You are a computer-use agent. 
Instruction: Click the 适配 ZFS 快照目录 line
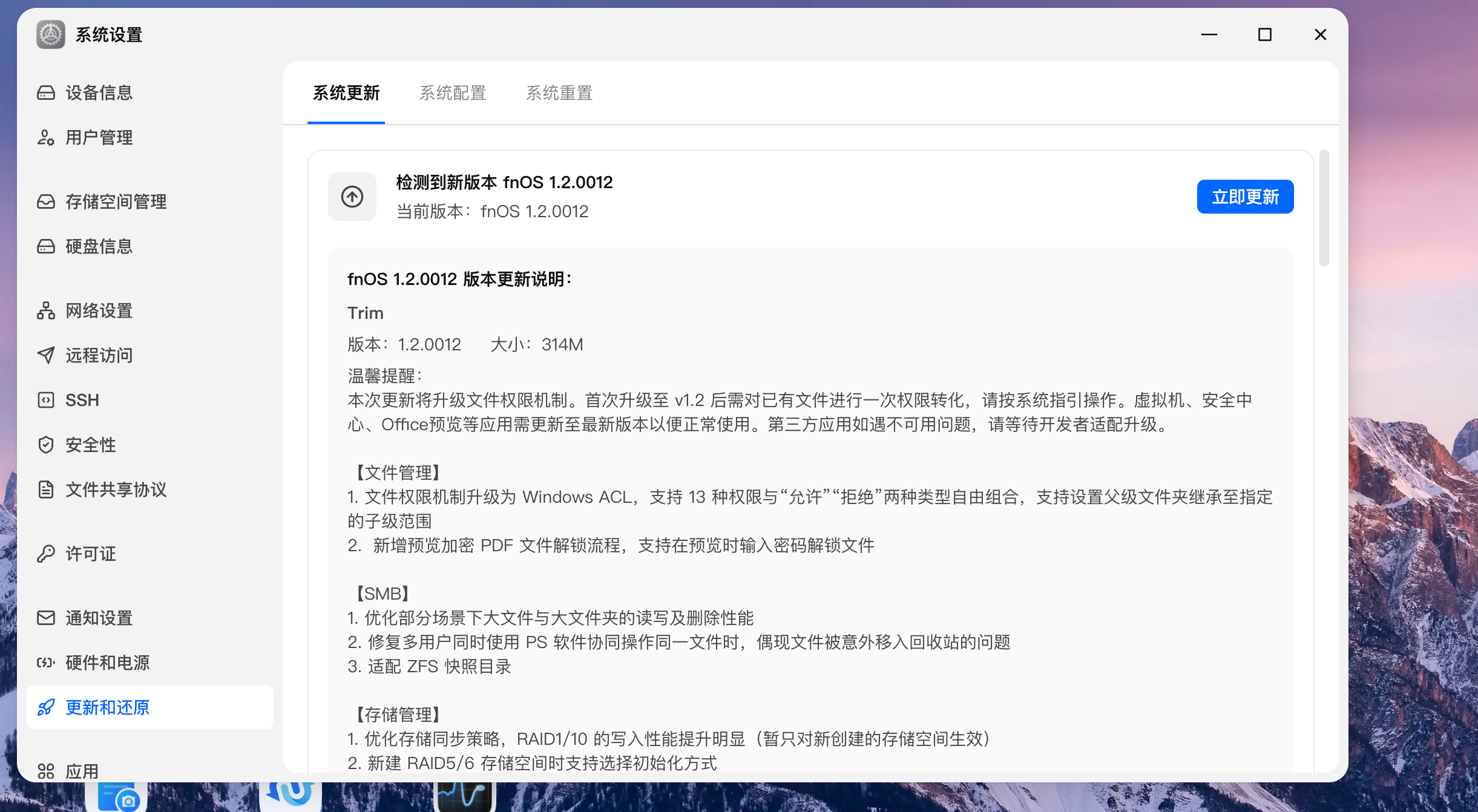(x=429, y=666)
